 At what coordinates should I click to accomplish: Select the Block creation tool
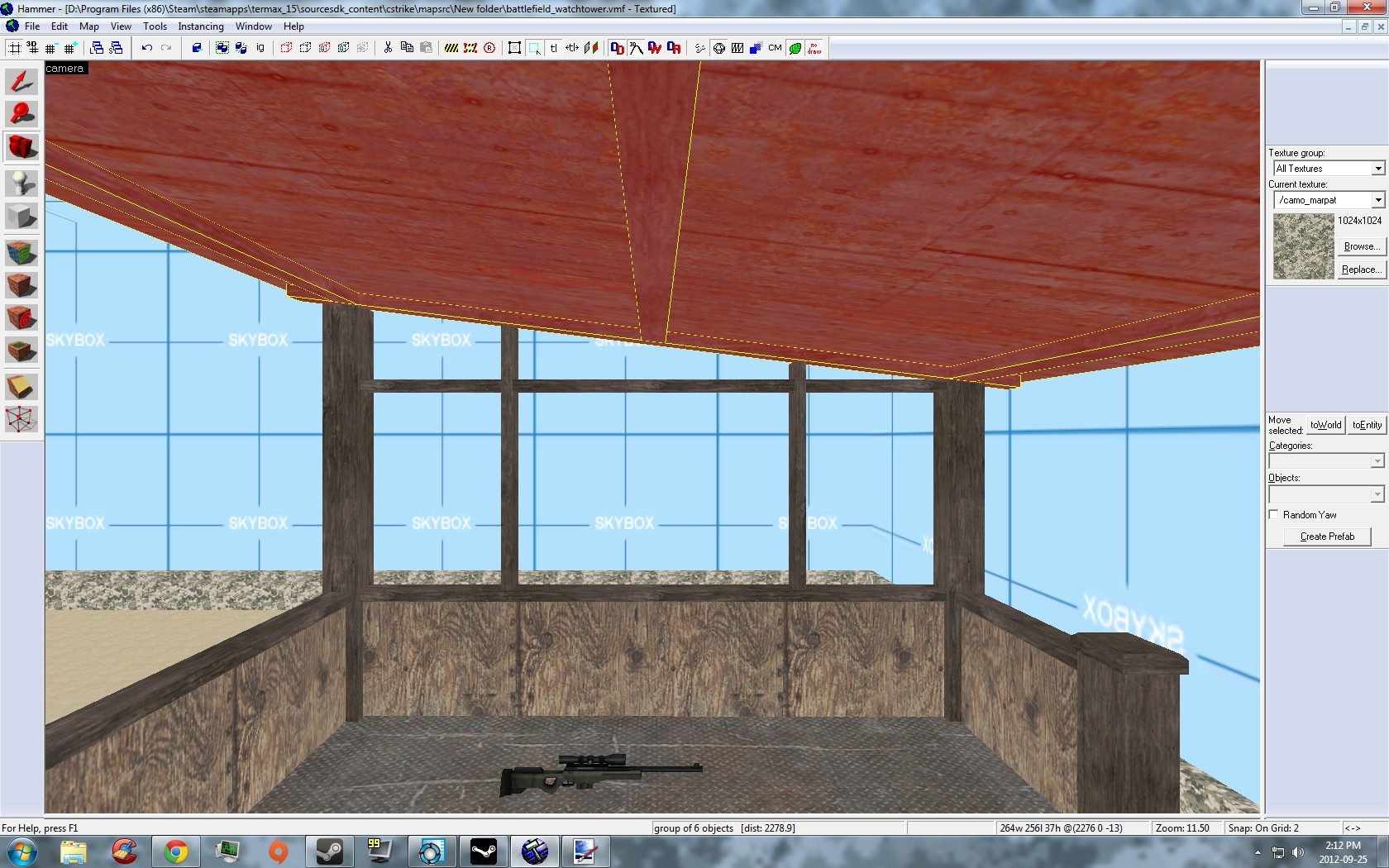coord(21,217)
